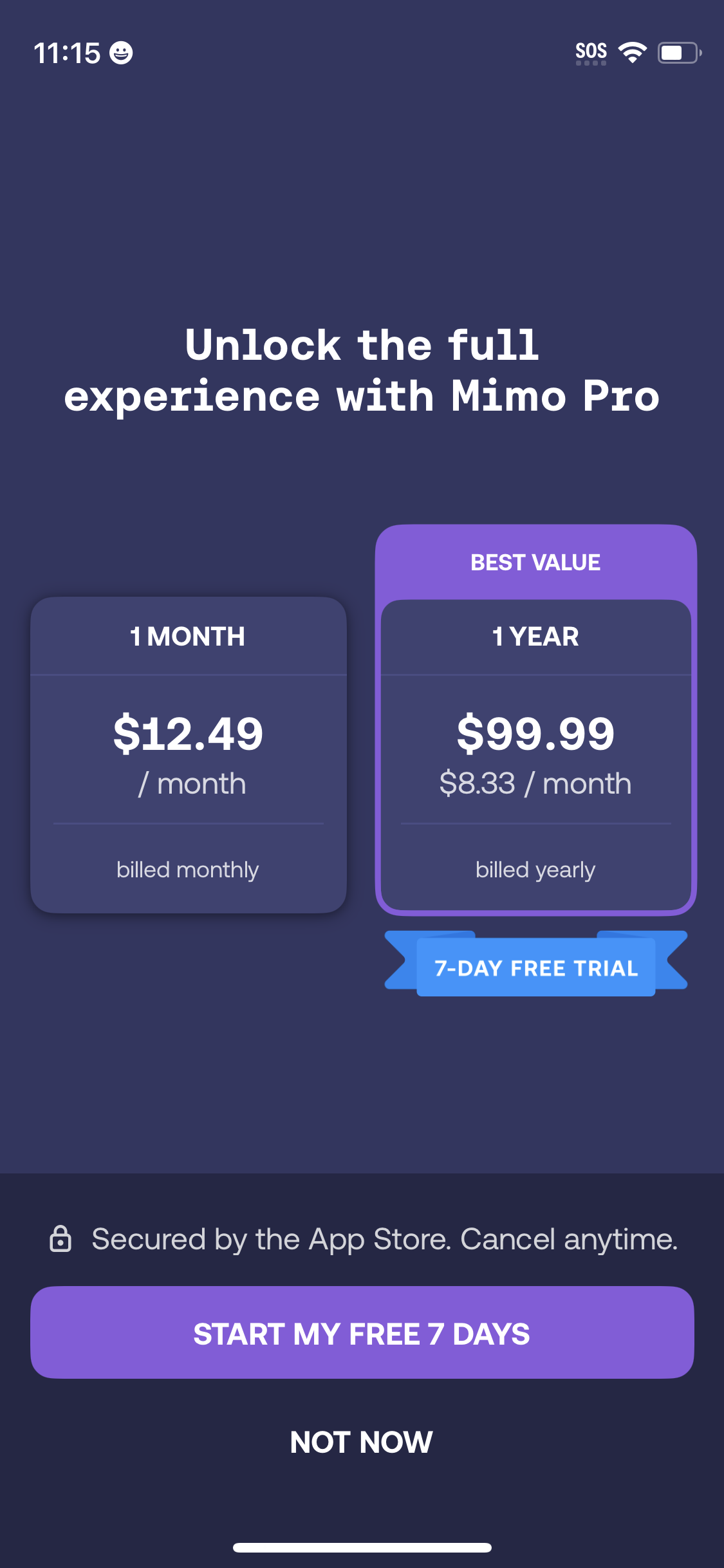Tap the Wi-Fi status icon

point(633,53)
